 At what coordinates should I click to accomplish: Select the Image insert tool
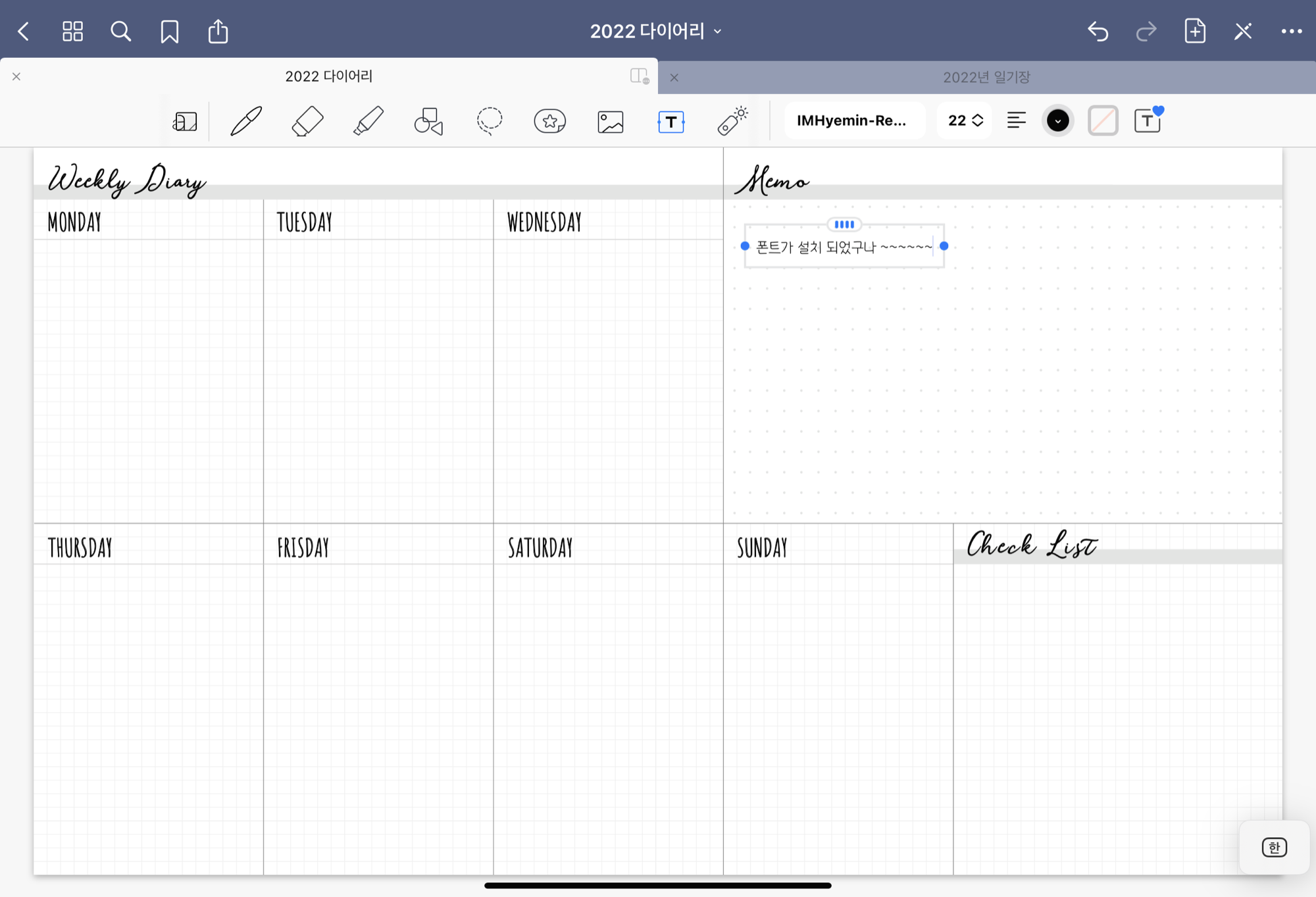[x=611, y=122]
